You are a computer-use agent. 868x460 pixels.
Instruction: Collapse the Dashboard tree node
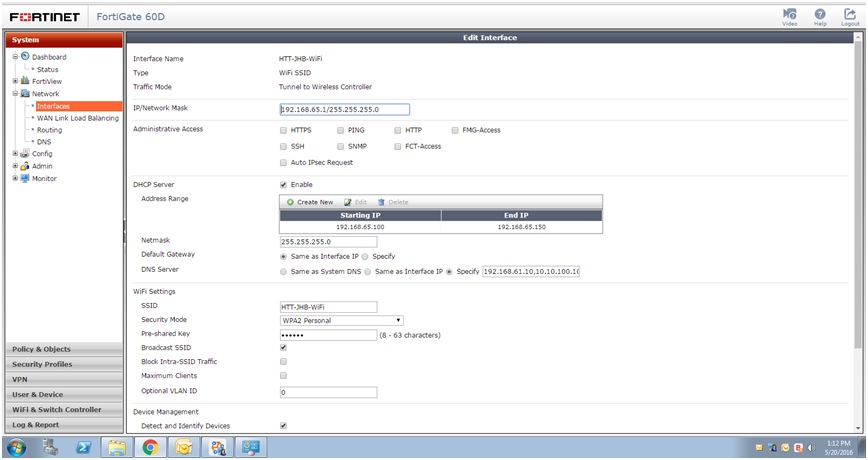[x=16, y=56]
